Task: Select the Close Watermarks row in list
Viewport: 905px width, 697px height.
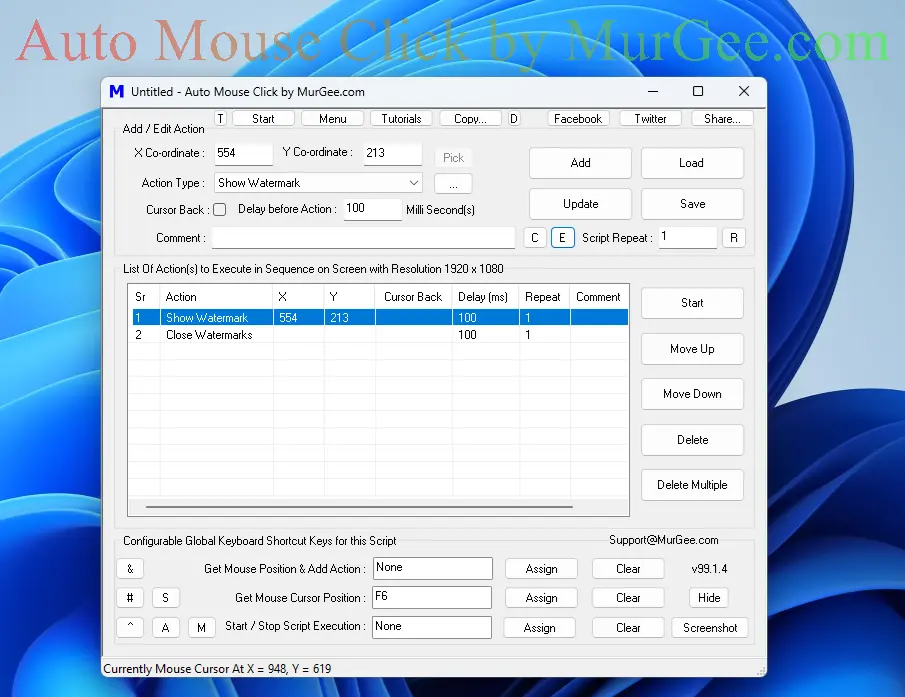Action: click(380, 335)
